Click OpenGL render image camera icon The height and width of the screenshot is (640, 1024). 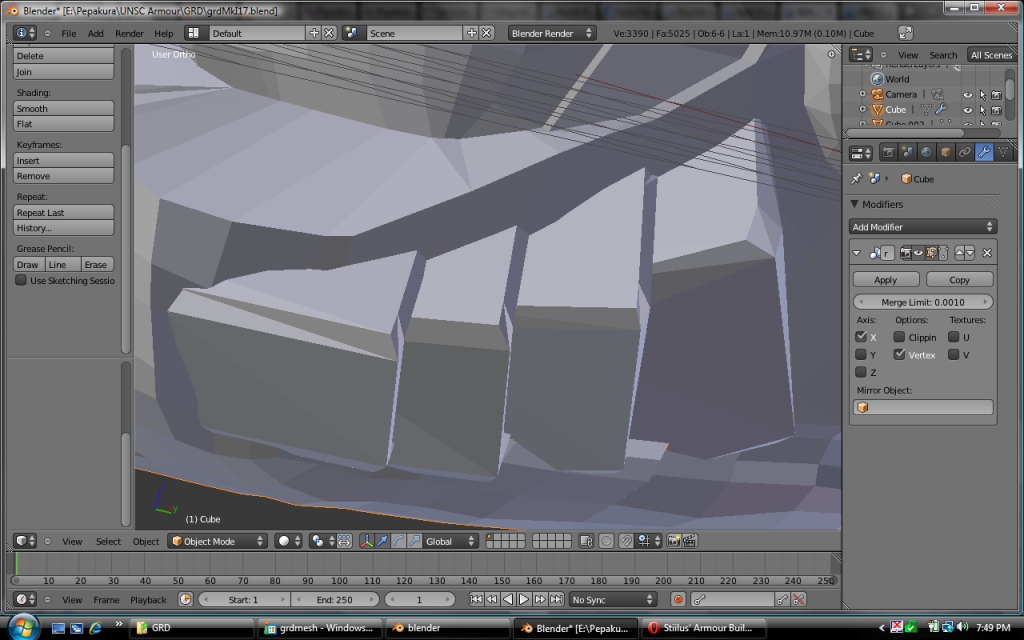(673, 541)
